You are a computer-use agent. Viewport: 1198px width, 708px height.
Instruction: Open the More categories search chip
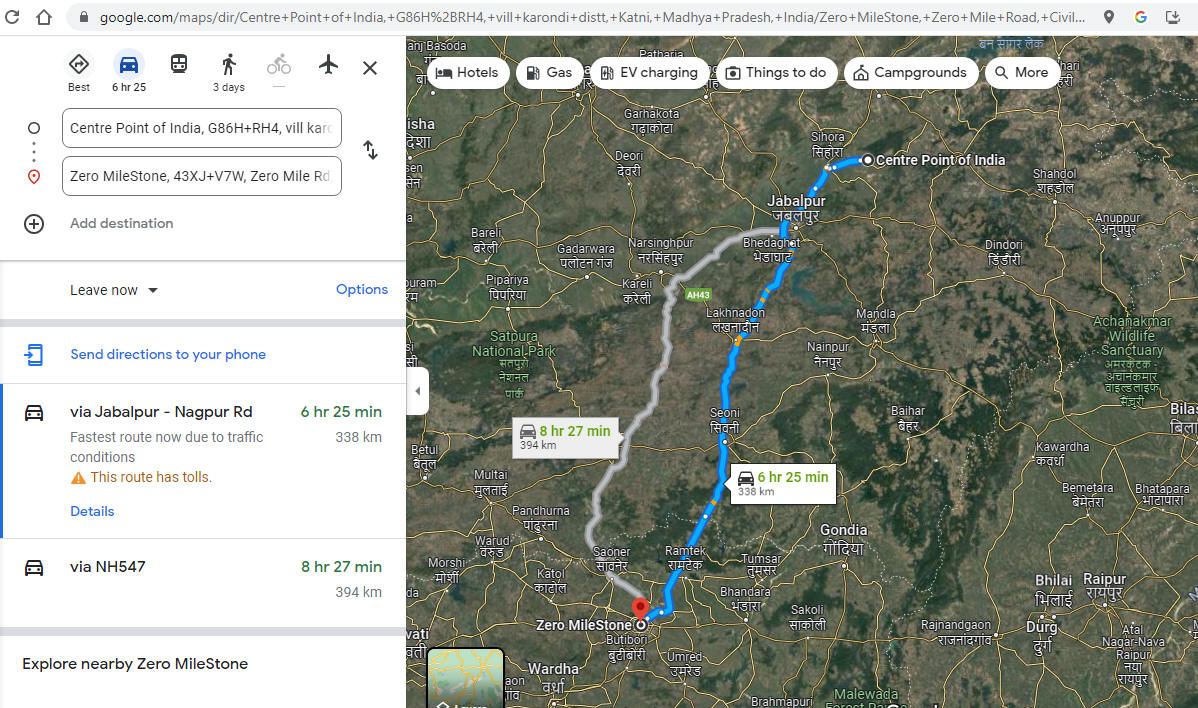(x=1022, y=72)
